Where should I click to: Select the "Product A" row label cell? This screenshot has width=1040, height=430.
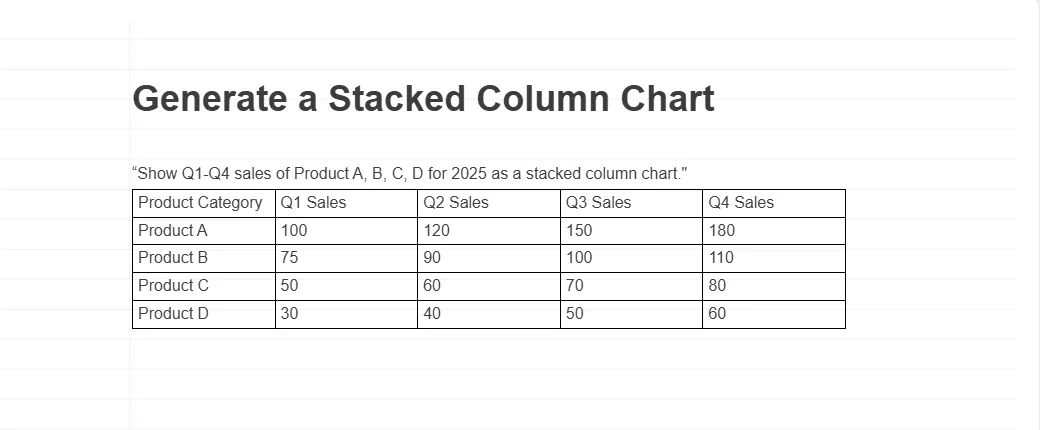173,231
